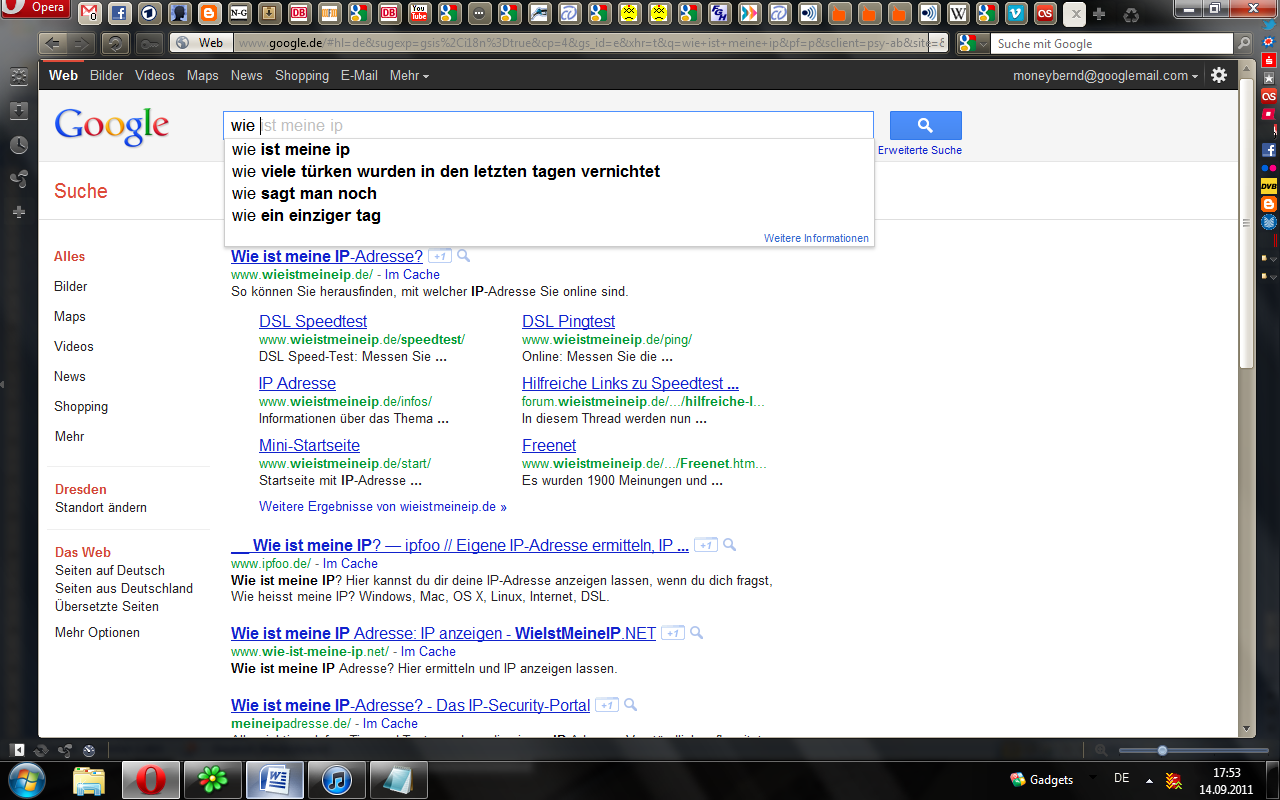Choose suggestion 'wie ist meine ip'
1280x800 pixels.
coord(549,149)
